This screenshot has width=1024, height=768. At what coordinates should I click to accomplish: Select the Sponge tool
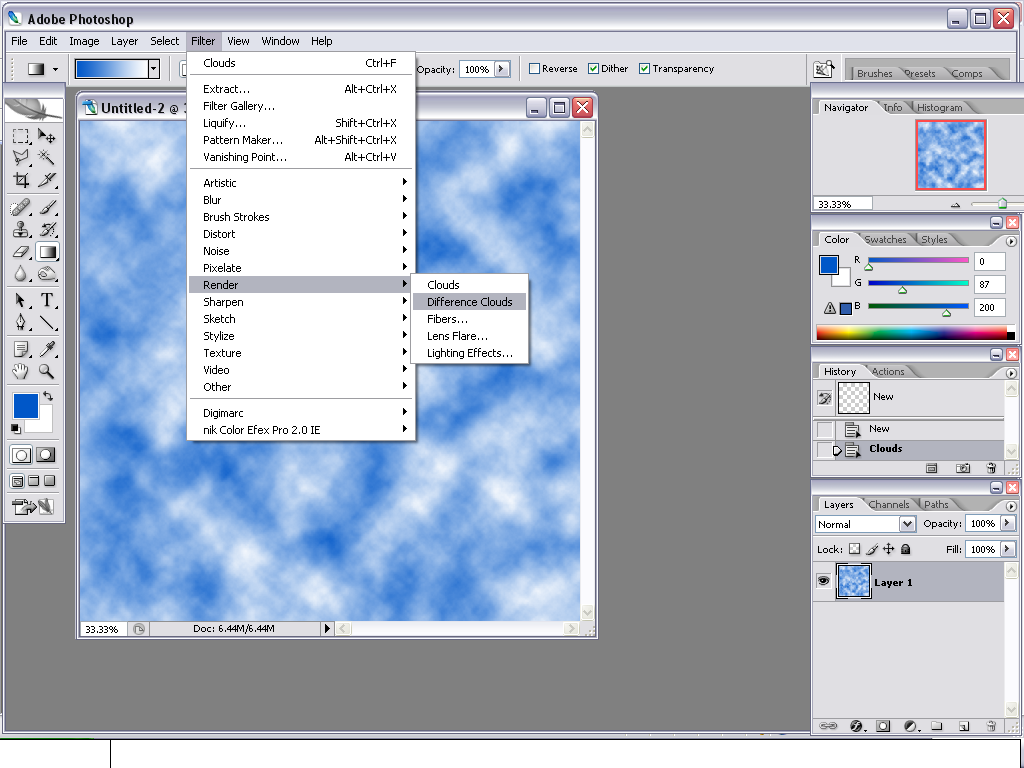click(46, 274)
